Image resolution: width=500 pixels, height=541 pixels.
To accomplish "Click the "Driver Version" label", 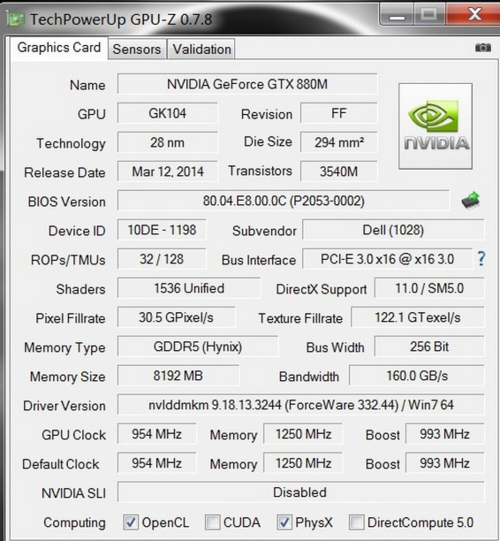I will pos(64,406).
